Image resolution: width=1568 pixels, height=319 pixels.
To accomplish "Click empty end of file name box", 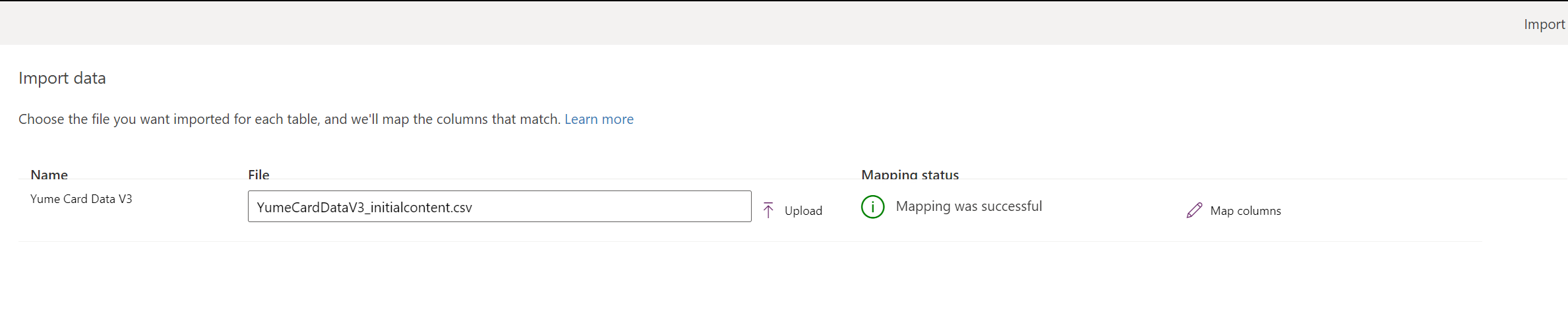I will [x=626, y=207].
